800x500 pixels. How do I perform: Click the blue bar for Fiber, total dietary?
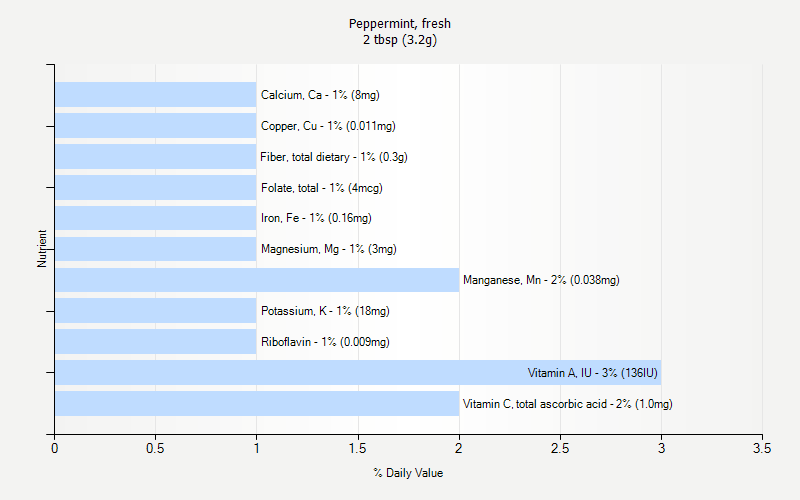[x=156, y=157]
